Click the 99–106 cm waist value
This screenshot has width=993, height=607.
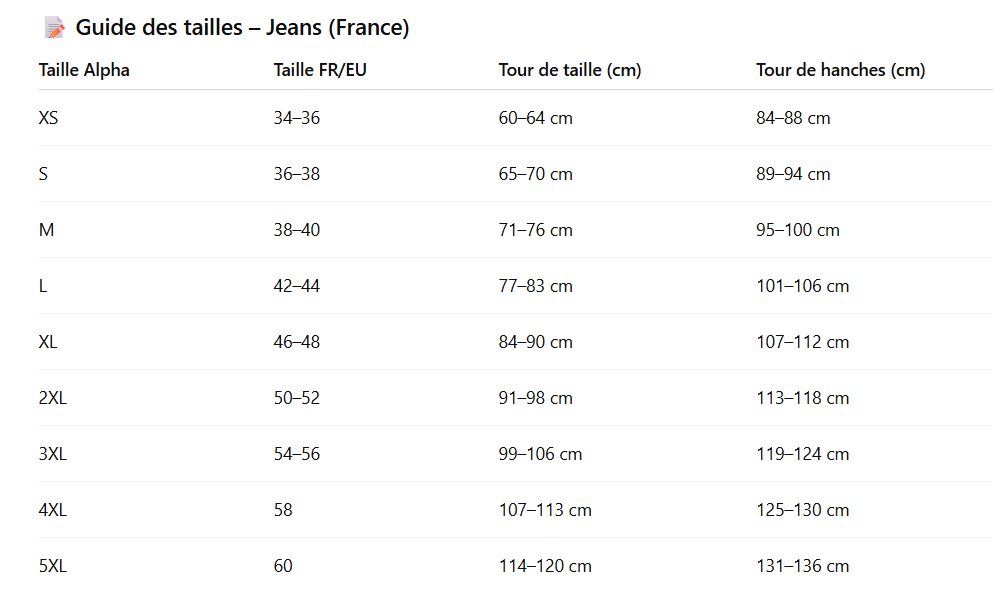540,454
